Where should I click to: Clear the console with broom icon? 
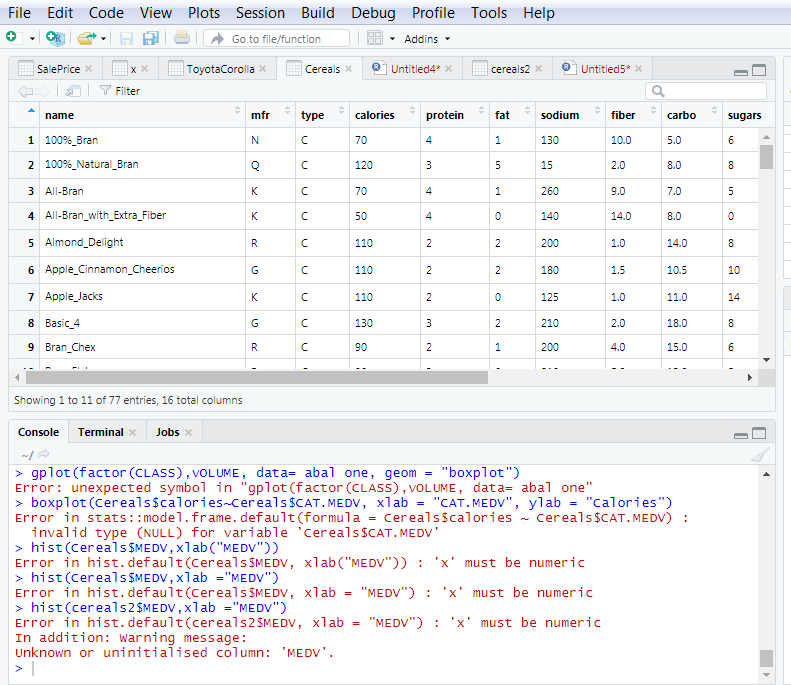click(758, 455)
